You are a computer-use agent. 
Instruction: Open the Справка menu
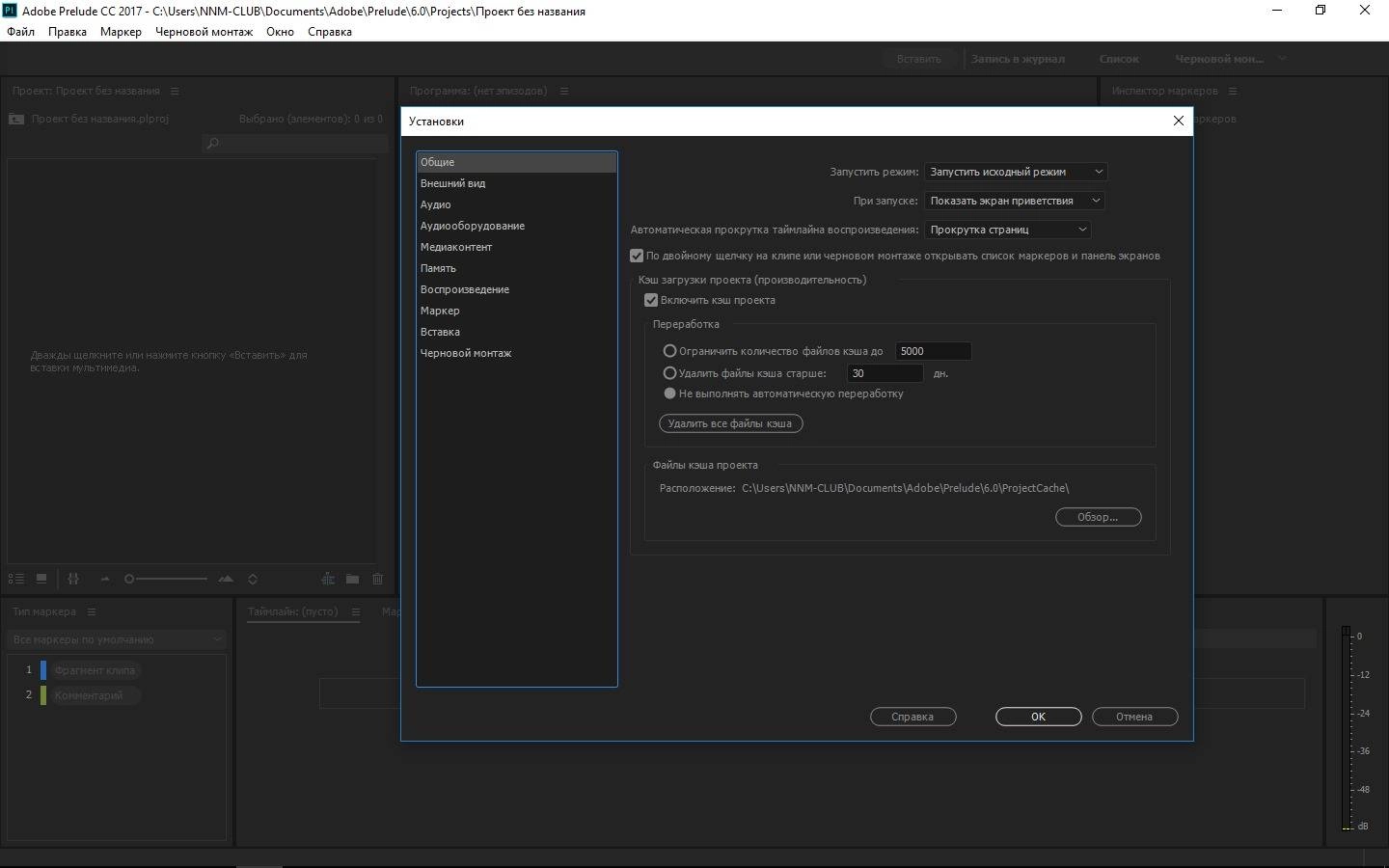(330, 32)
